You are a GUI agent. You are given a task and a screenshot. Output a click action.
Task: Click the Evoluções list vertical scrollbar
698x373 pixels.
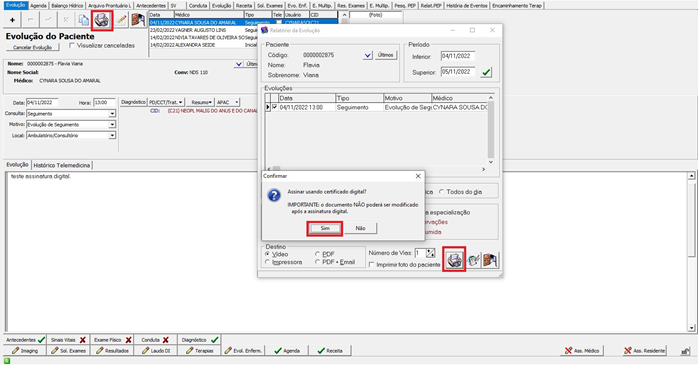[491, 130]
